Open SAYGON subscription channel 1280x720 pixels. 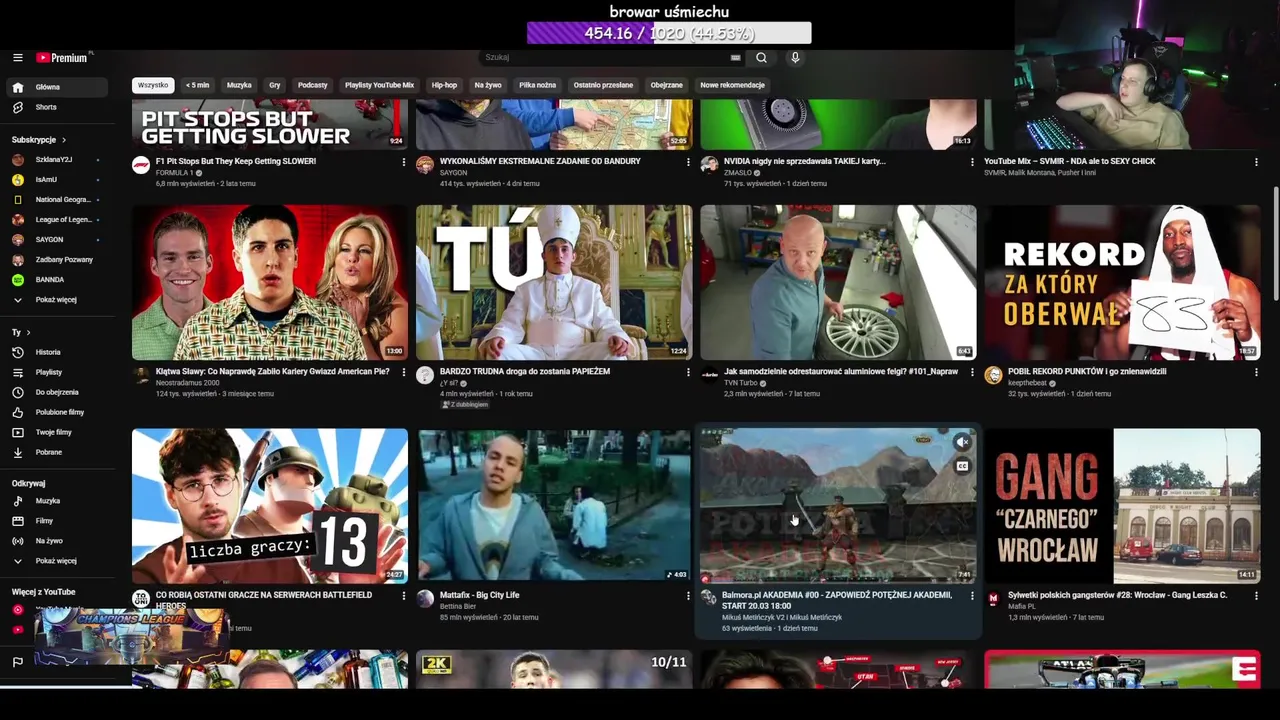coord(55,240)
